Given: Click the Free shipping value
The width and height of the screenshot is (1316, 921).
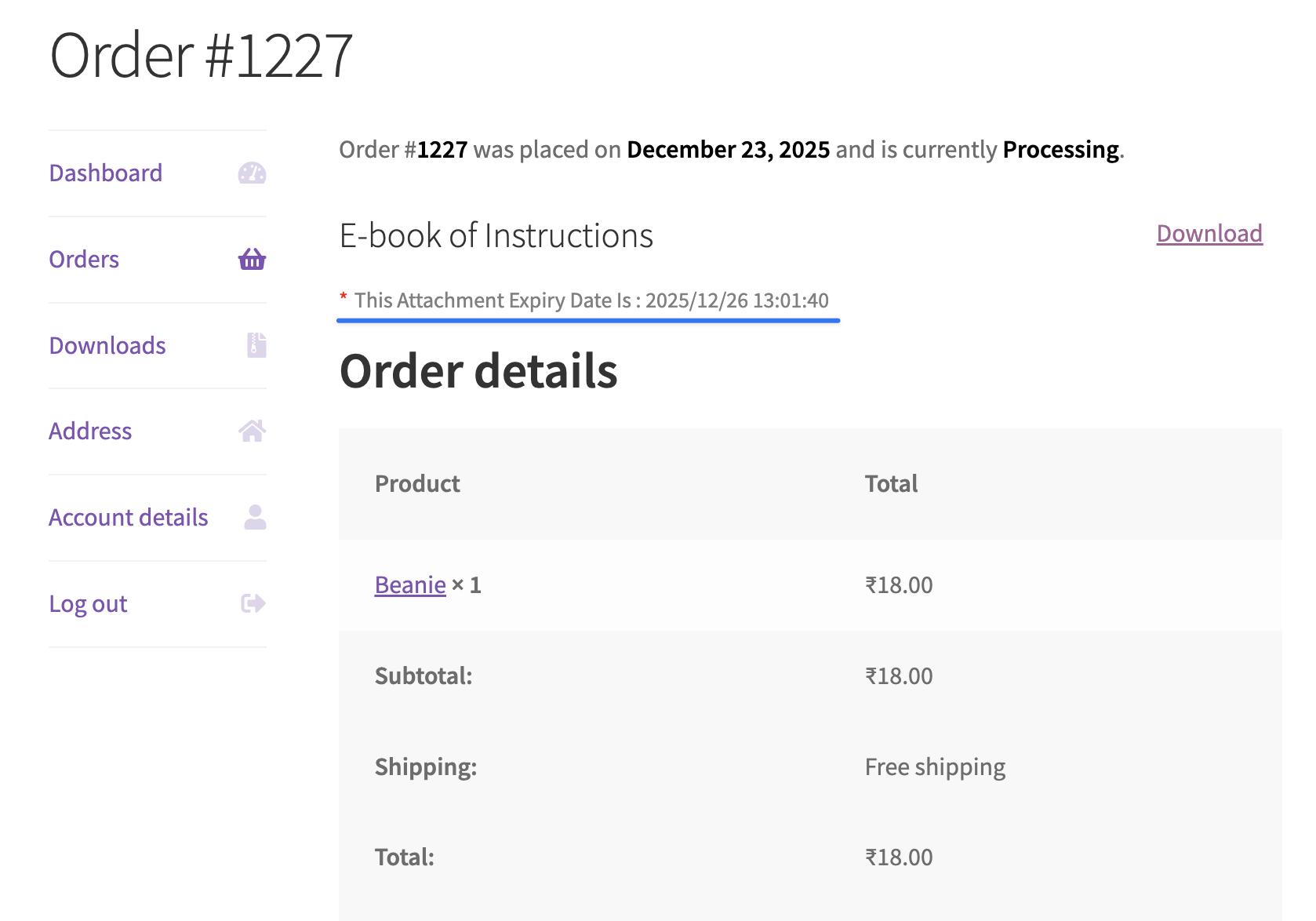Looking at the screenshot, I should pyautogui.click(x=935, y=767).
